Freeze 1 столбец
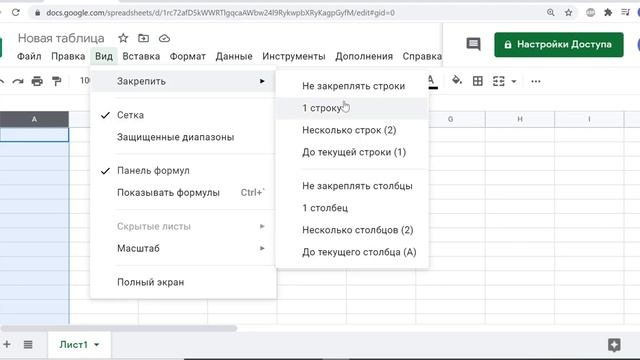 (x=352, y=208)
